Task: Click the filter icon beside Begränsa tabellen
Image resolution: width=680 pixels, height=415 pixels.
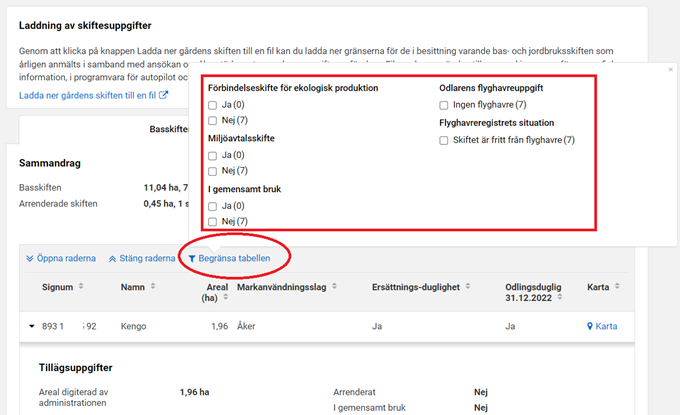Action: click(x=192, y=258)
